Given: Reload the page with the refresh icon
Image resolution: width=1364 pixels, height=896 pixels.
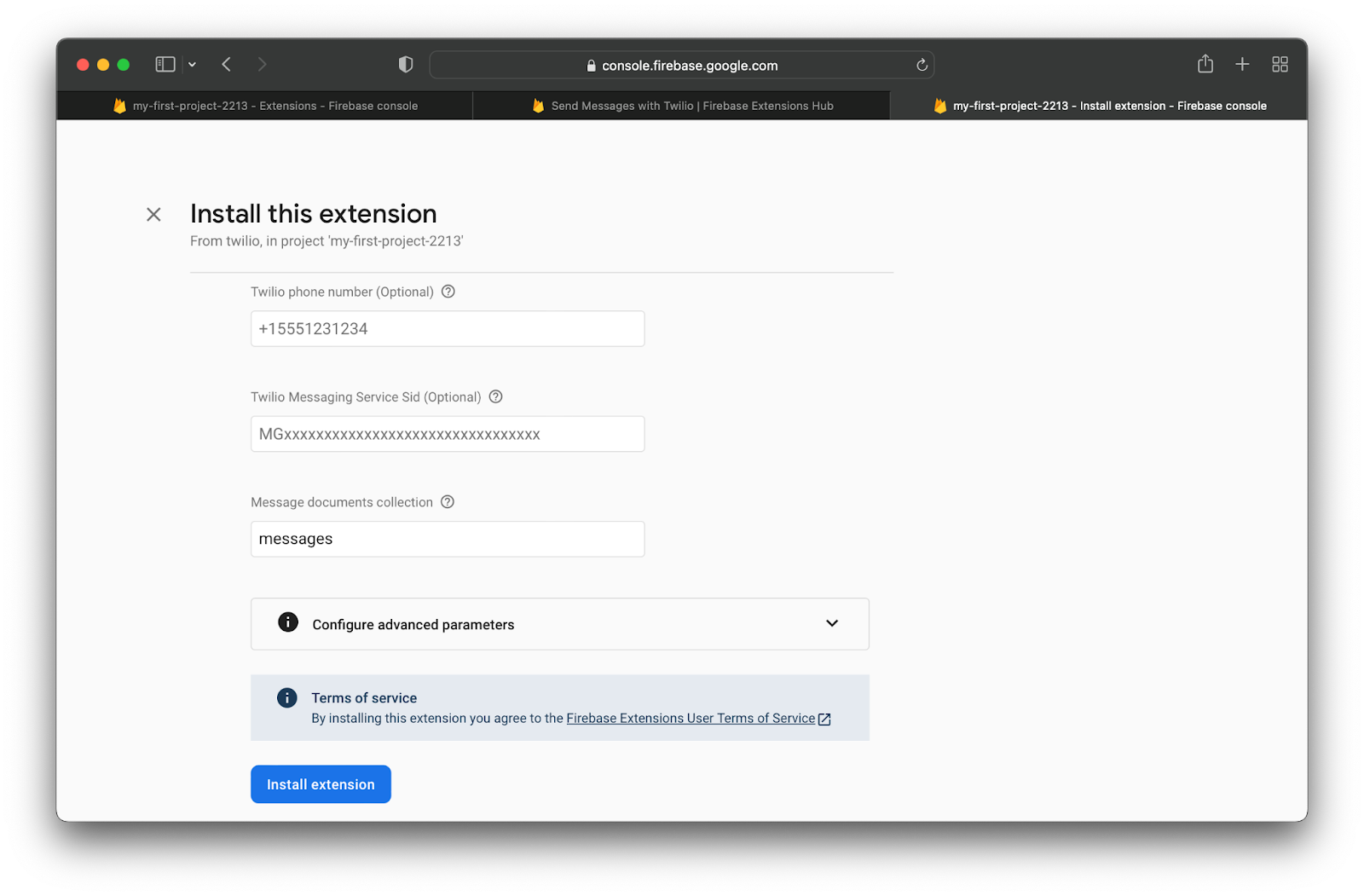Looking at the screenshot, I should coord(922,65).
